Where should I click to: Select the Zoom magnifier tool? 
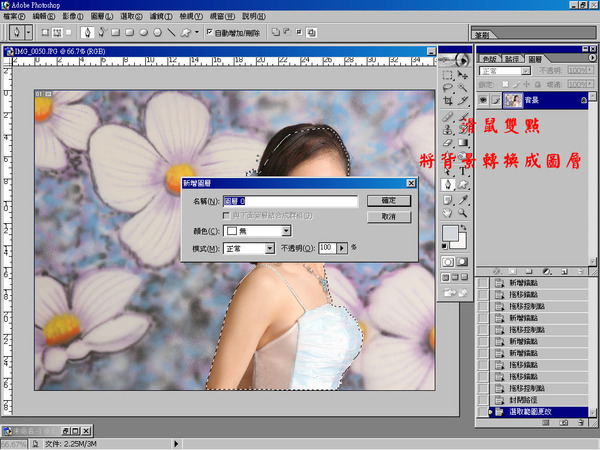(x=464, y=212)
